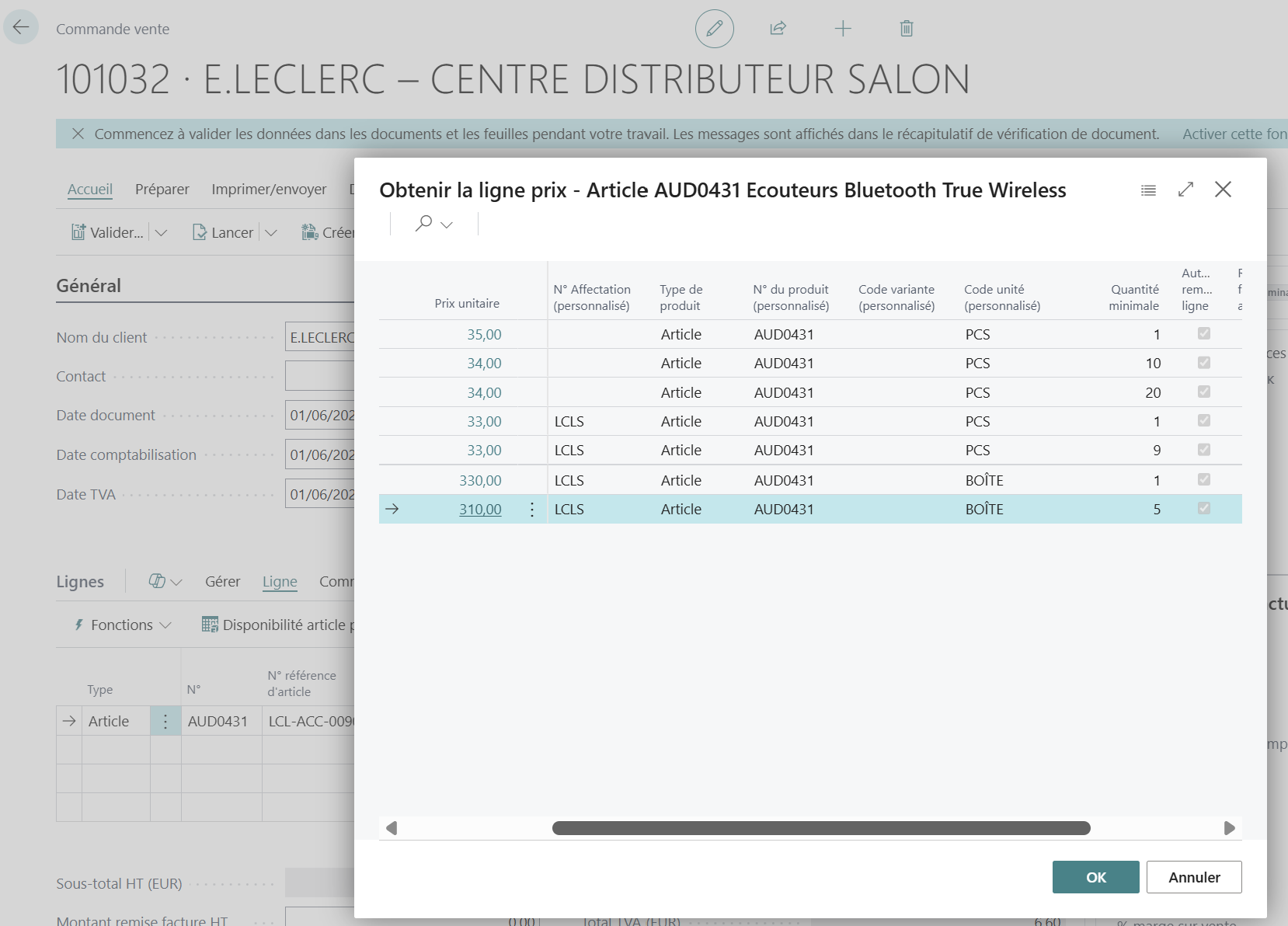The width and height of the screenshot is (1288, 926).
Task: Toggle the list view icon in dialog
Action: coord(1148,190)
